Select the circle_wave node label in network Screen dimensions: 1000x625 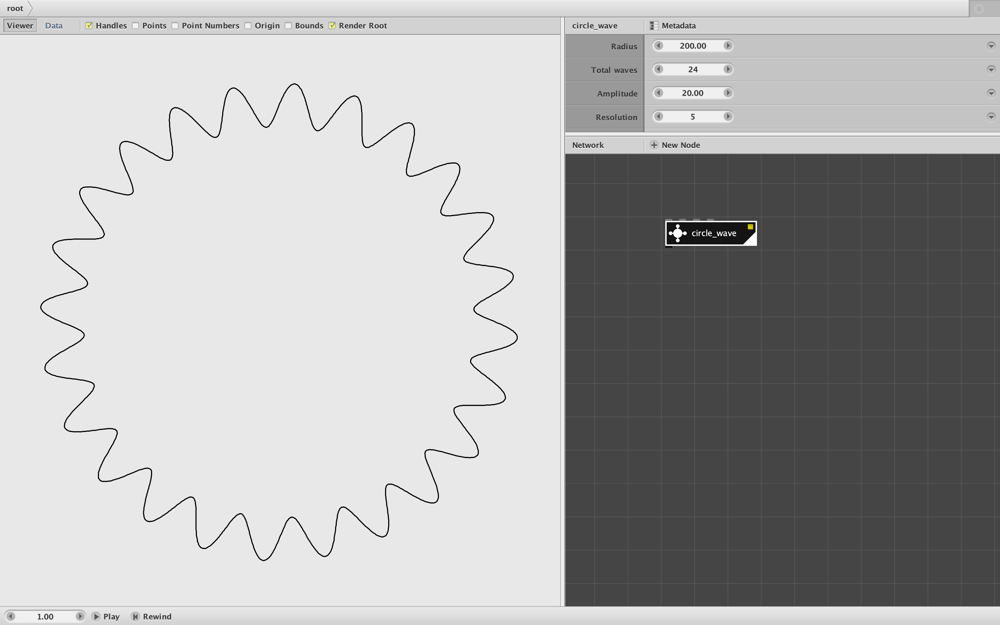pos(714,233)
